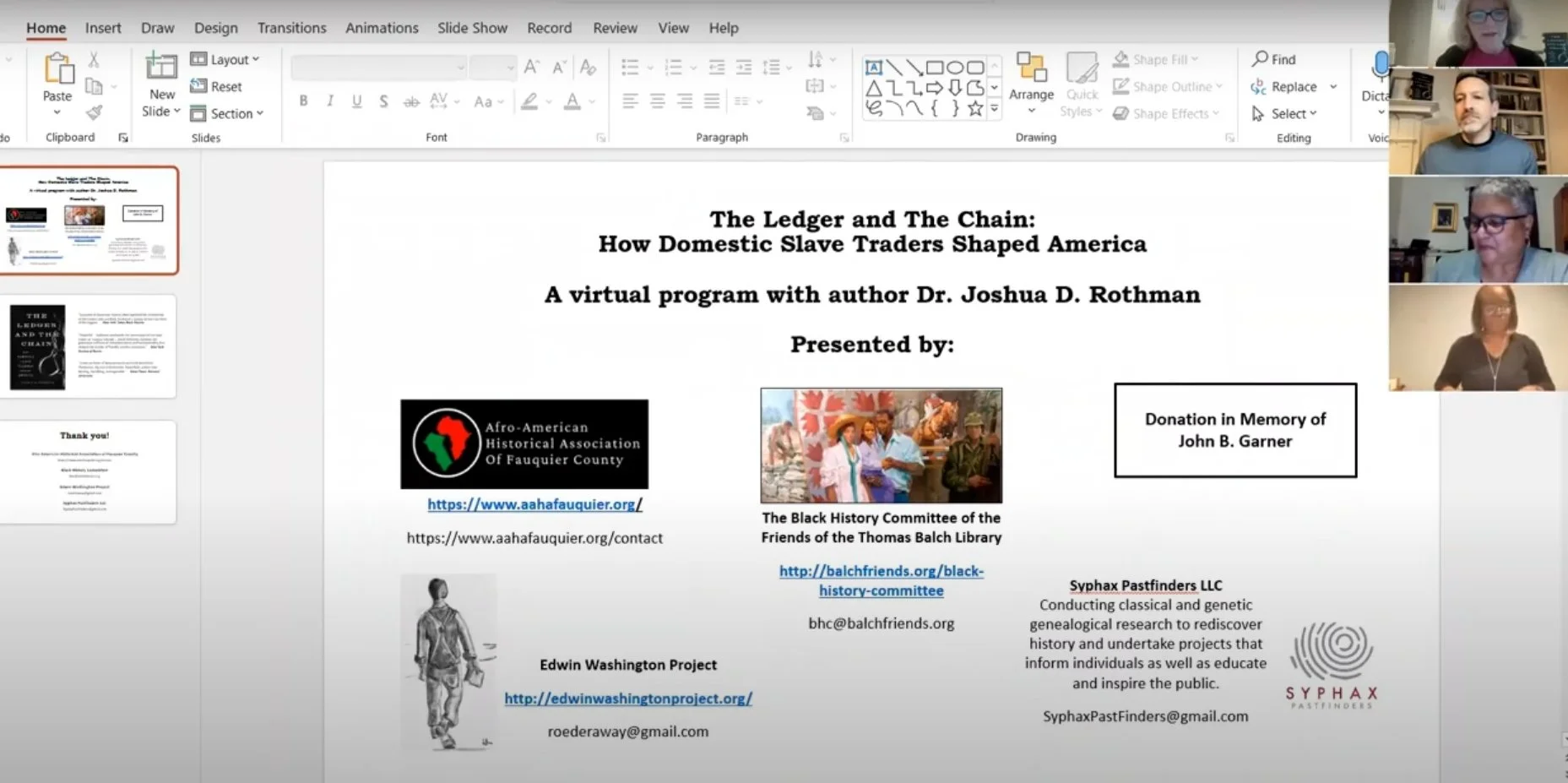The height and width of the screenshot is (783, 1568).
Task: Expand the shapes gallery More arrow
Action: pos(995,108)
